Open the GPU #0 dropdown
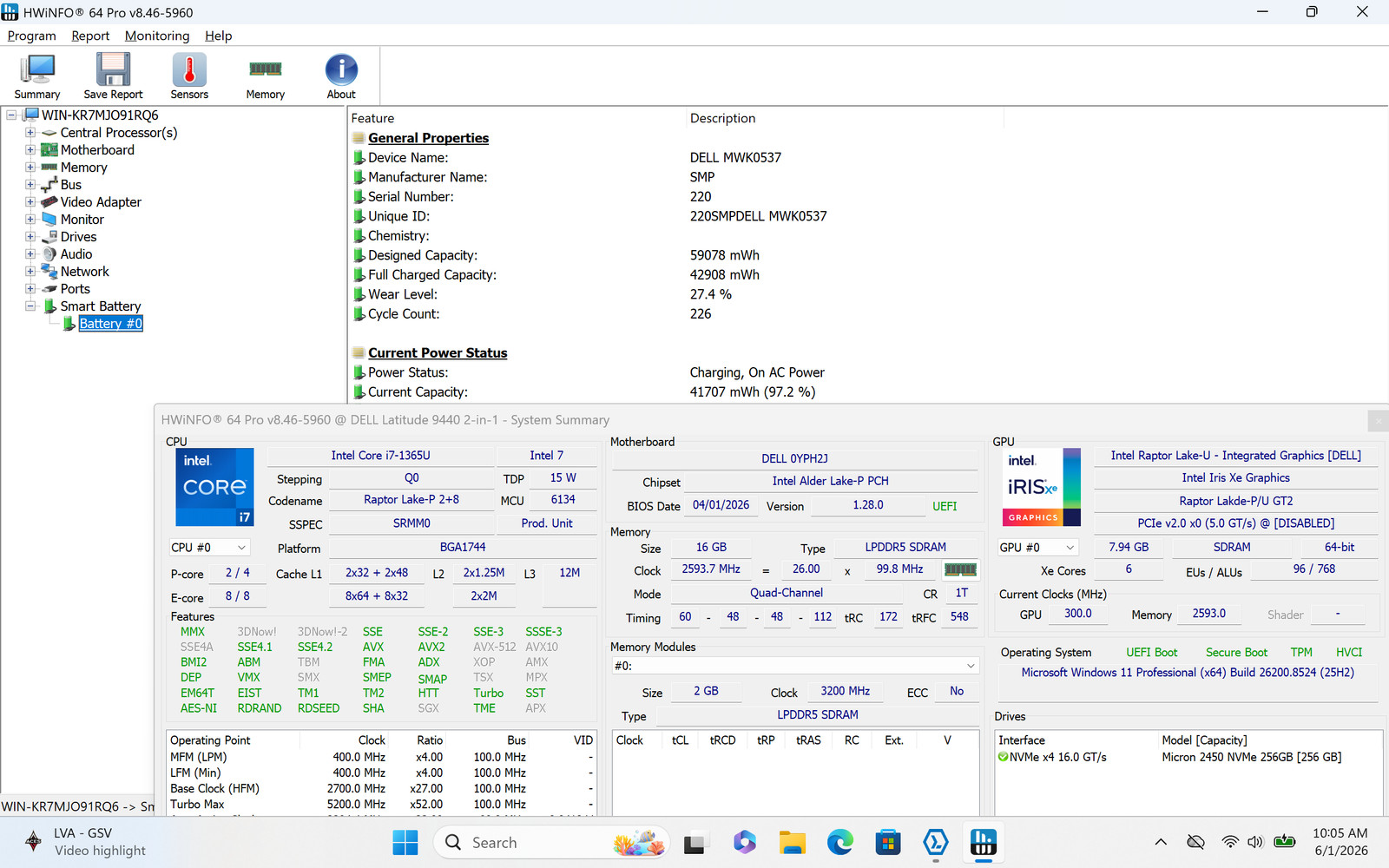This screenshot has height=868, width=1389. click(x=1037, y=548)
